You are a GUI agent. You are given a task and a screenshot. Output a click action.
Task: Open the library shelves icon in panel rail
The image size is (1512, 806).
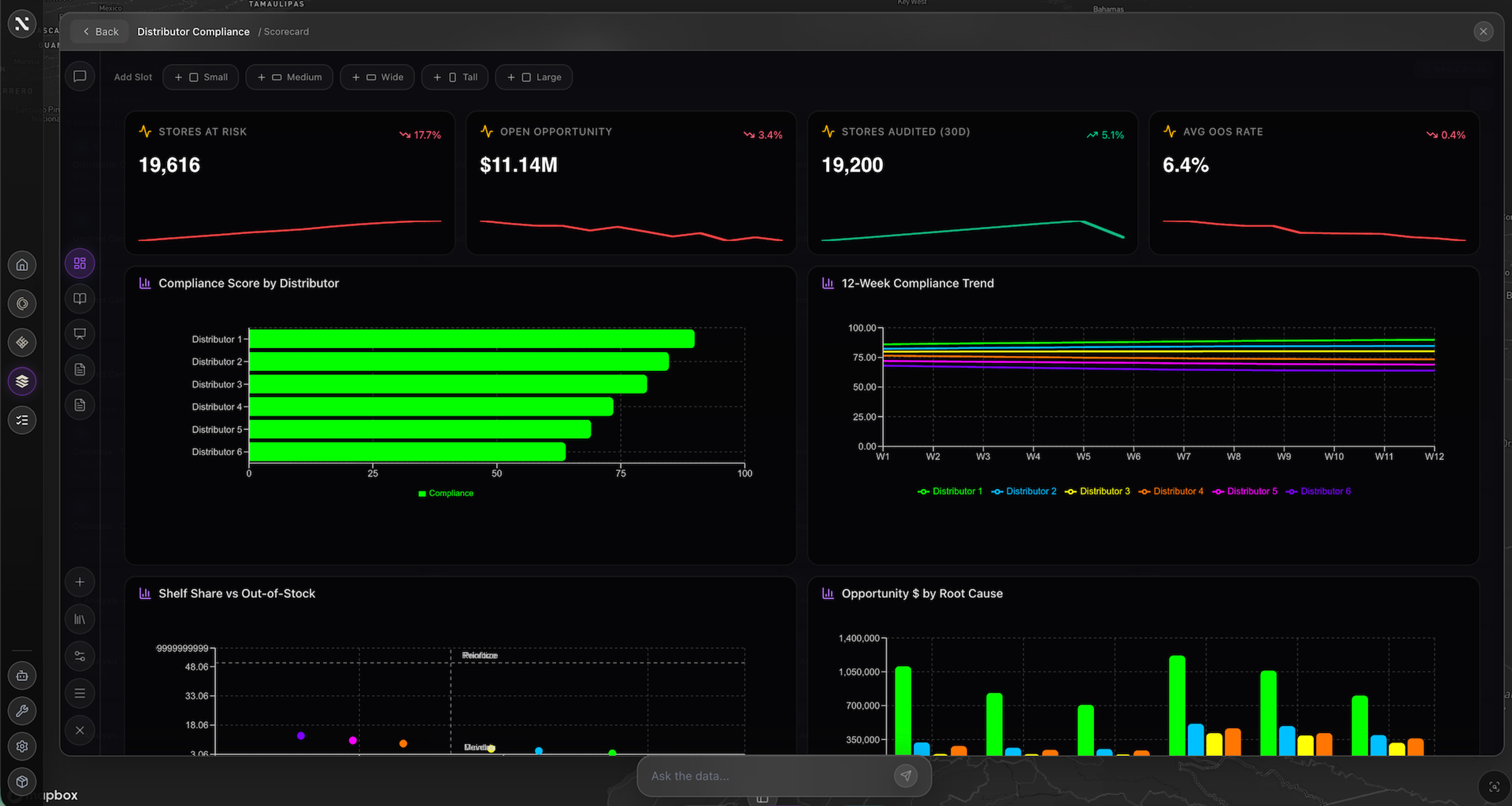(x=80, y=619)
